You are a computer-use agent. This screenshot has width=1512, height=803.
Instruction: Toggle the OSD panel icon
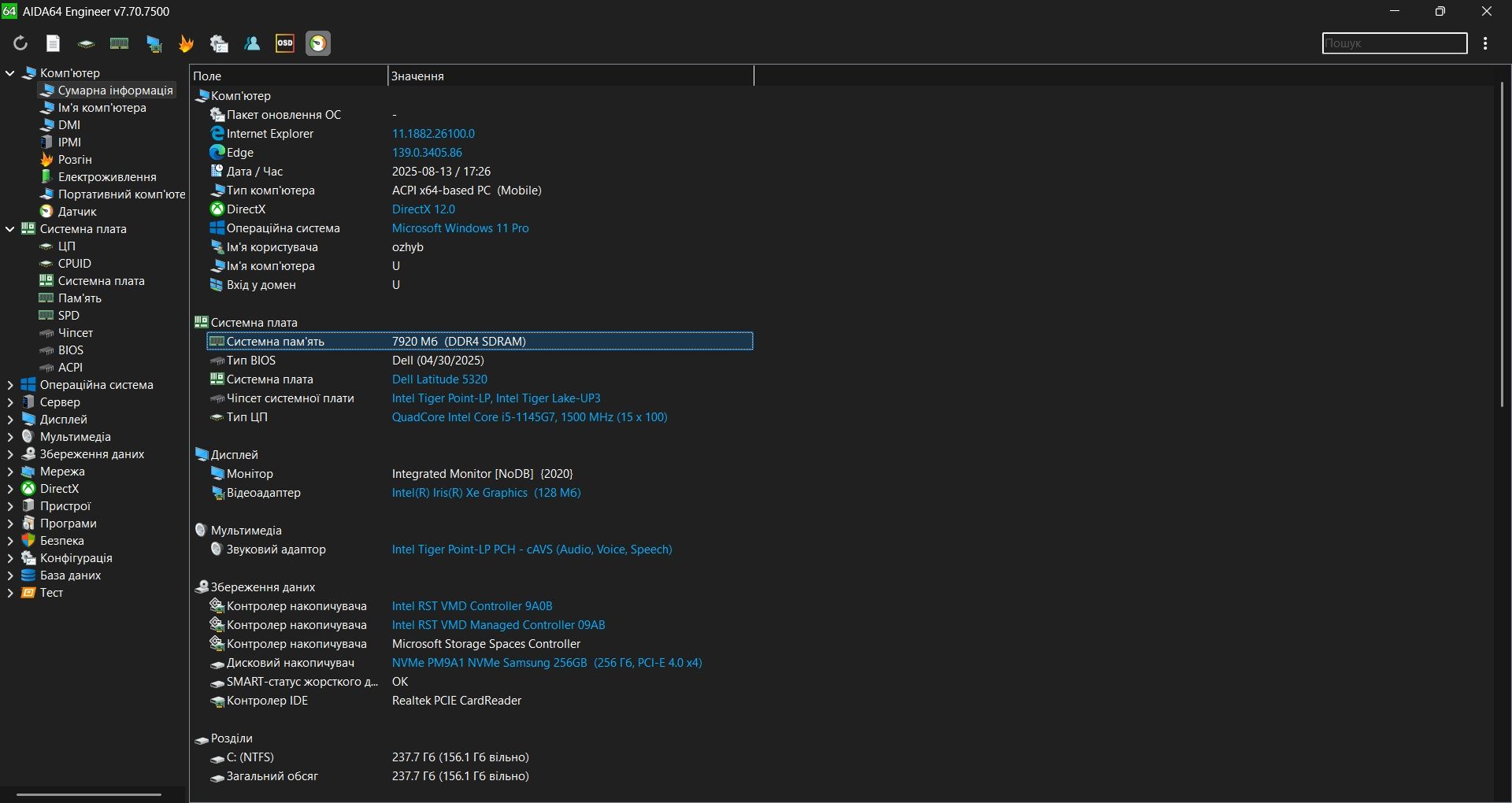point(285,43)
